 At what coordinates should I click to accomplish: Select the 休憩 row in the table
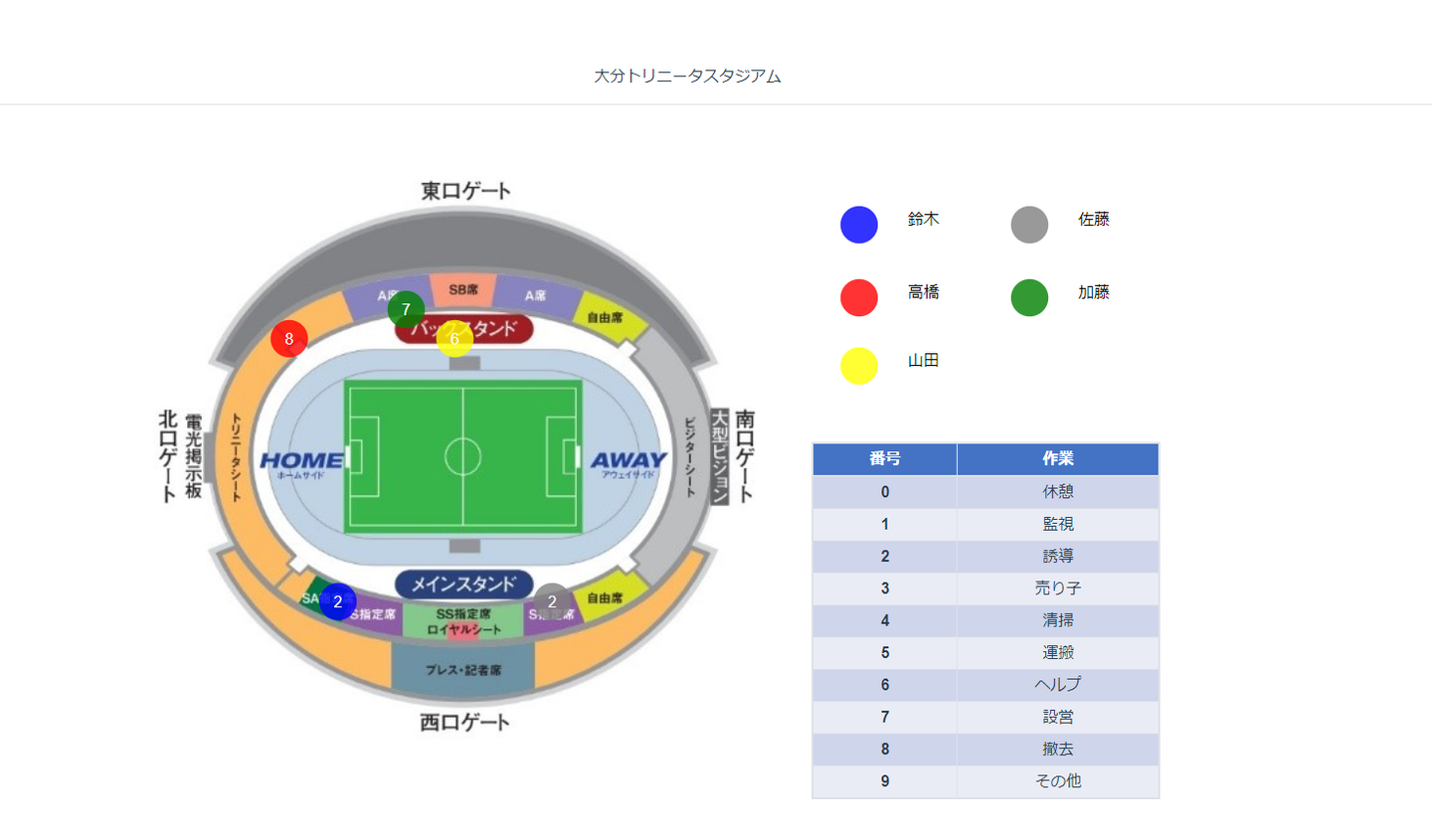(x=1057, y=492)
